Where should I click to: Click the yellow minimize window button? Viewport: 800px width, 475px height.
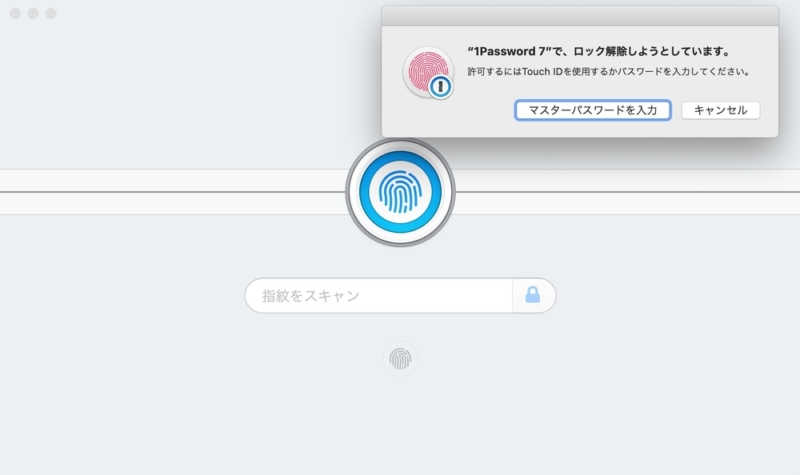coord(33,13)
